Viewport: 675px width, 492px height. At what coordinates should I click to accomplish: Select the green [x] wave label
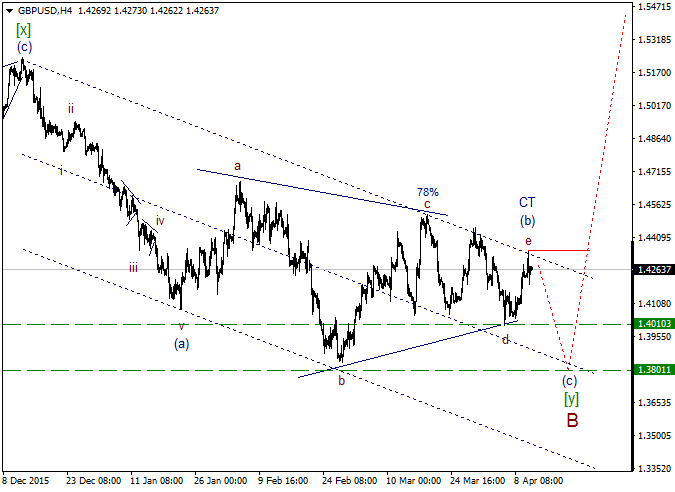pyautogui.click(x=23, y=30)
